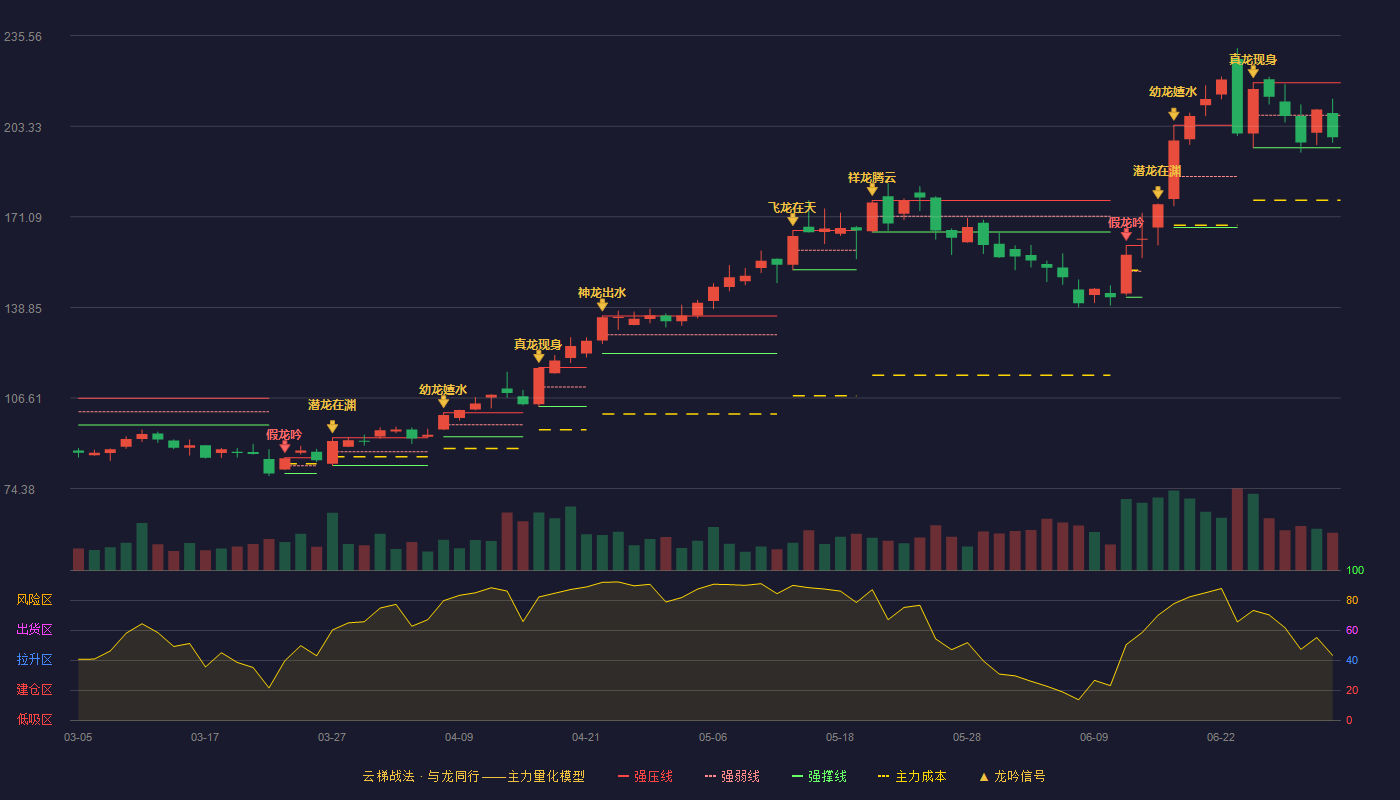Click the 幼龙嬉水 arrow near 04-09

(x=443, y=402)
